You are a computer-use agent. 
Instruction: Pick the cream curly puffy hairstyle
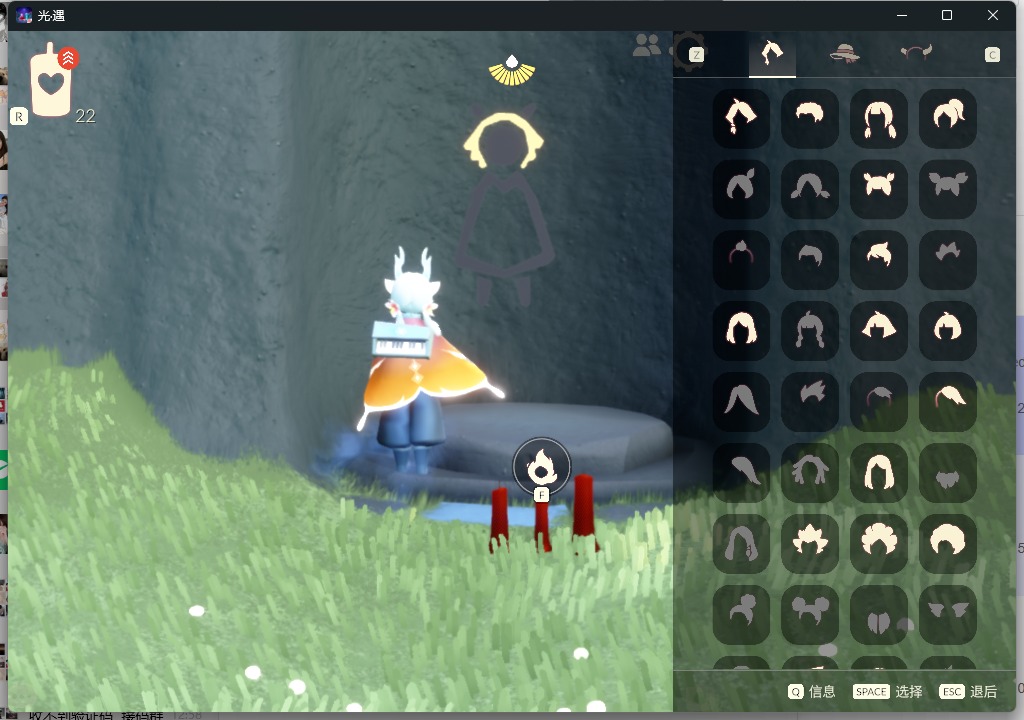coord(879,544)
